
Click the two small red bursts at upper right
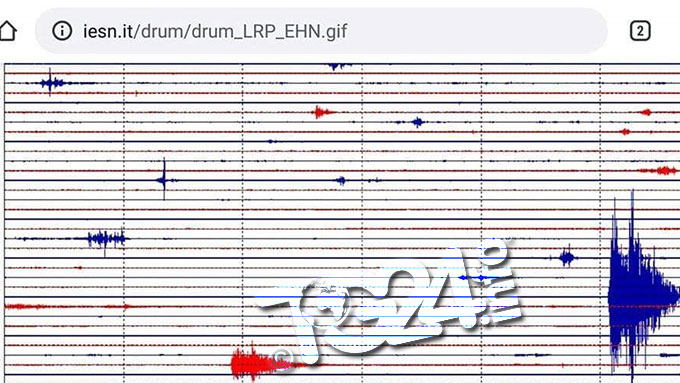coord(636,122)
